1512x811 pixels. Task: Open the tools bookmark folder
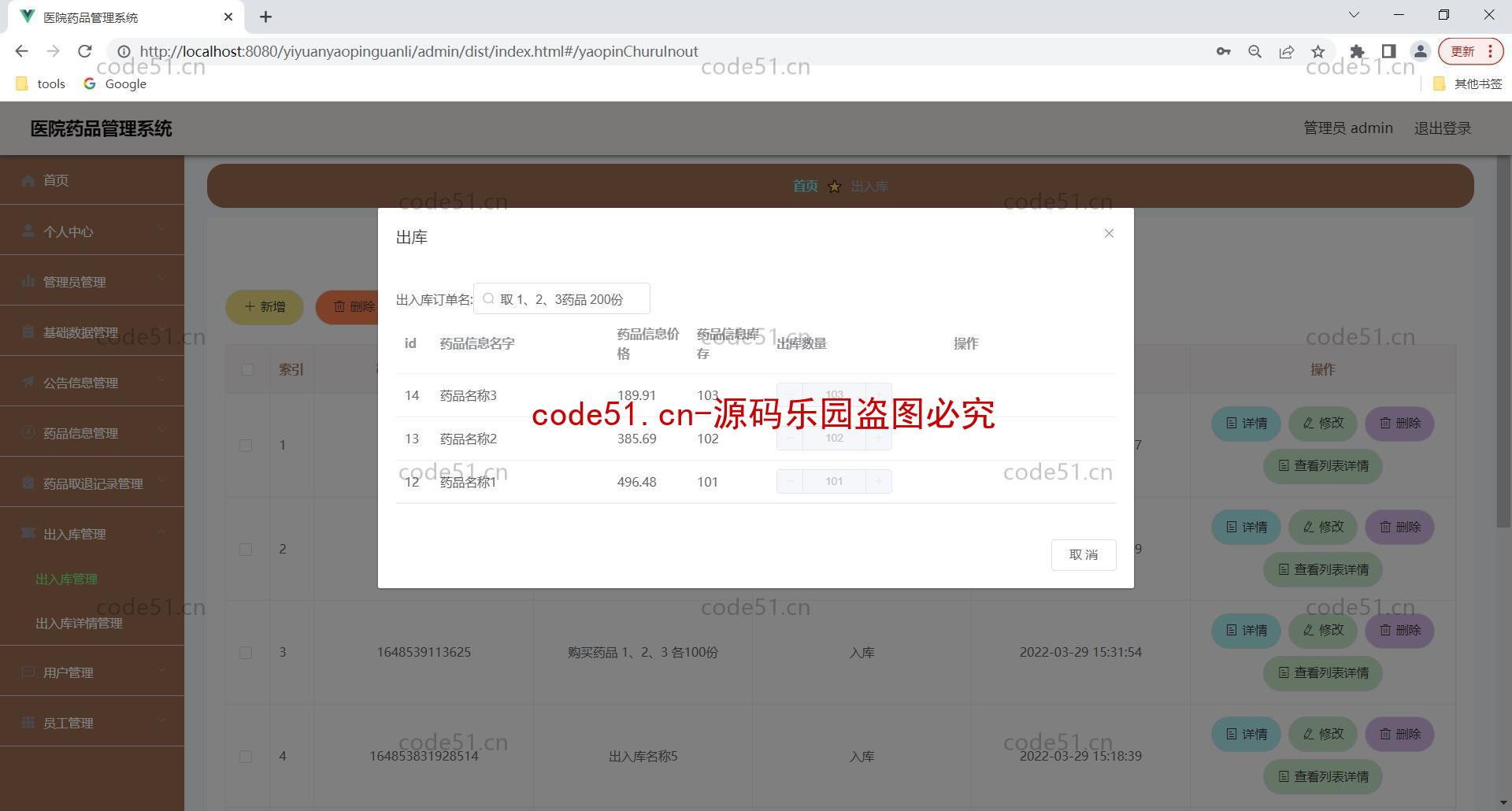pyautogui.click(x=41, y=83)
